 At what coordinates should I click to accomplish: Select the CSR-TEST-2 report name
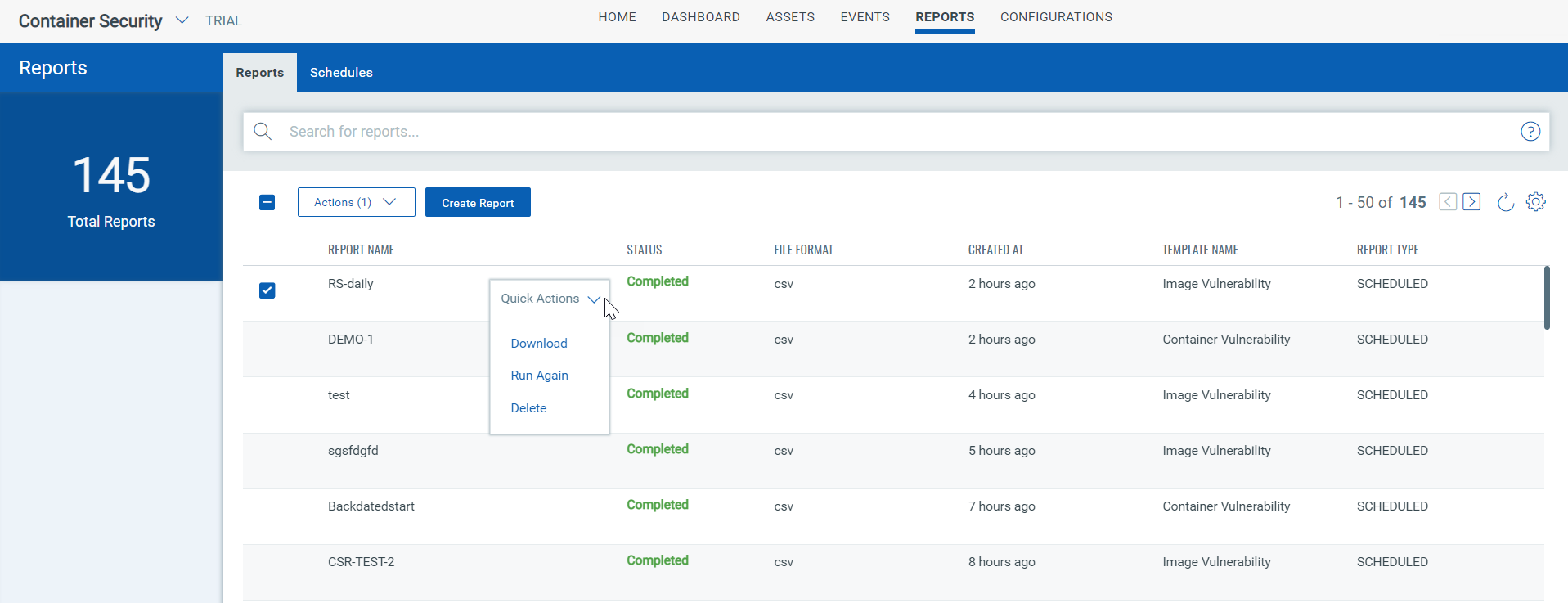tap(361, 562)
